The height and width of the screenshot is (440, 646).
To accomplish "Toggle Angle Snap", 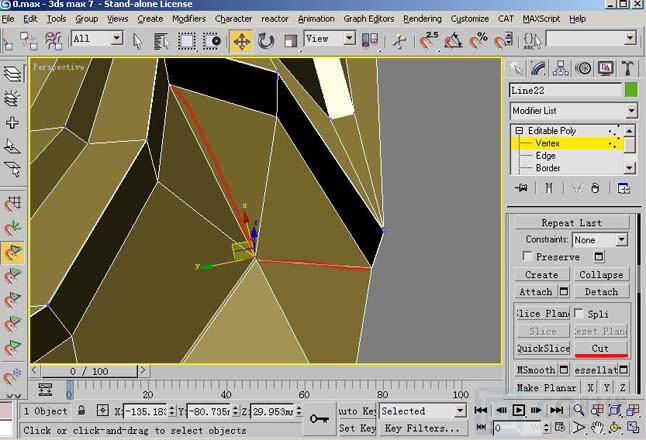I will (453, 41).
